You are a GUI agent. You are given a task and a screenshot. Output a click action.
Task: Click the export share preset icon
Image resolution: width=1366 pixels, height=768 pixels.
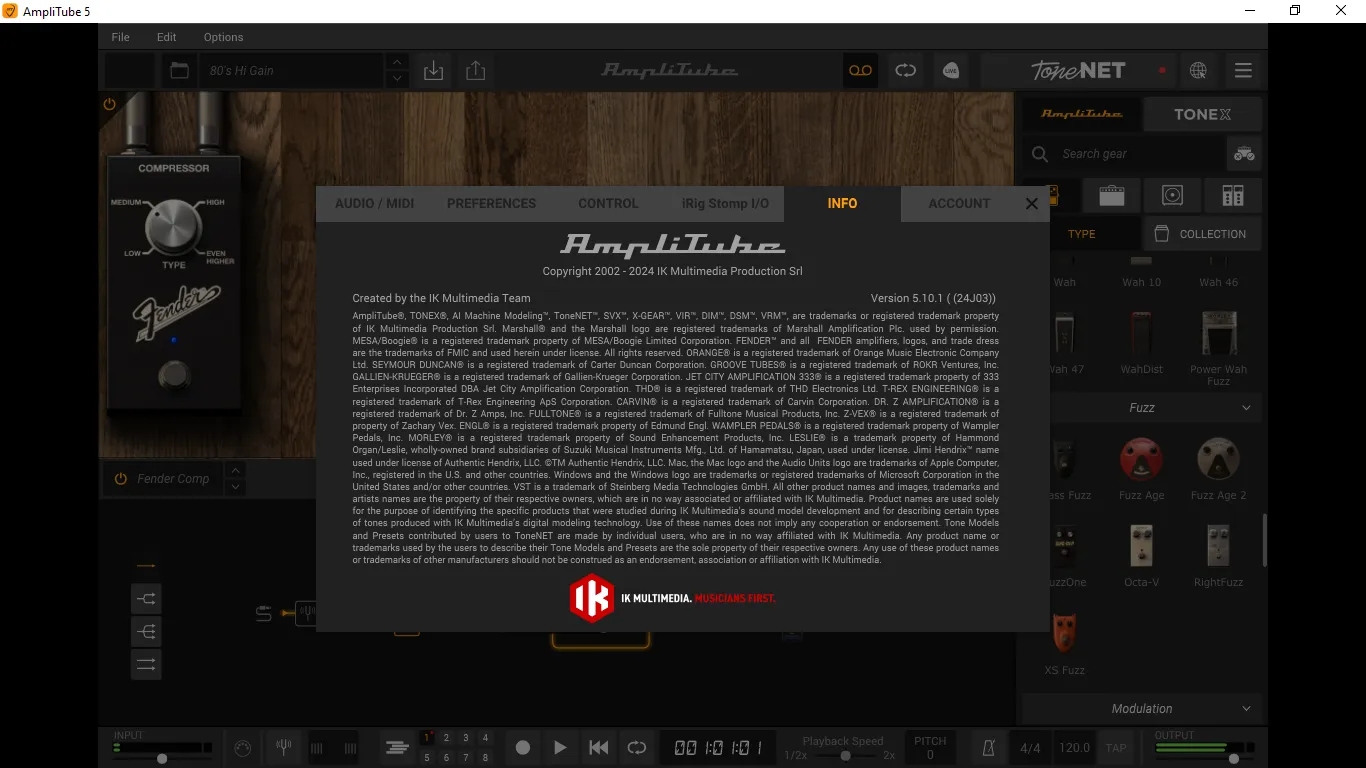476,71
